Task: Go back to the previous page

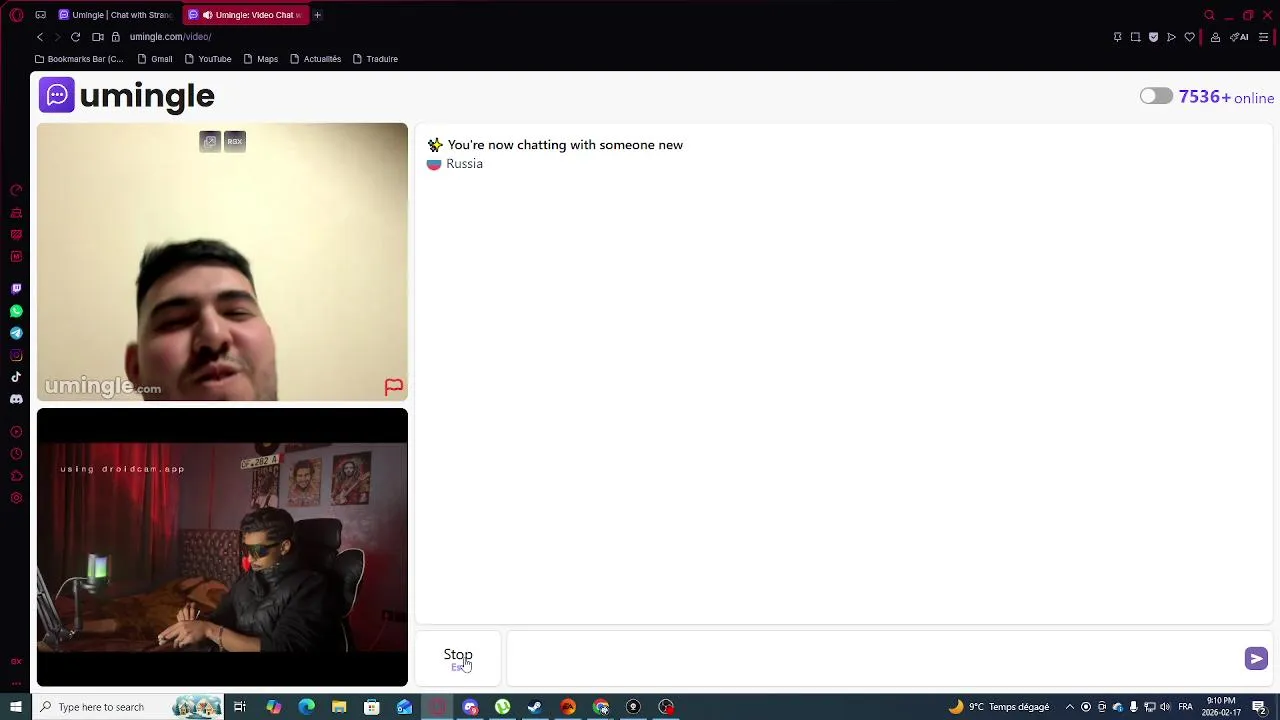Action: point(40,37)
